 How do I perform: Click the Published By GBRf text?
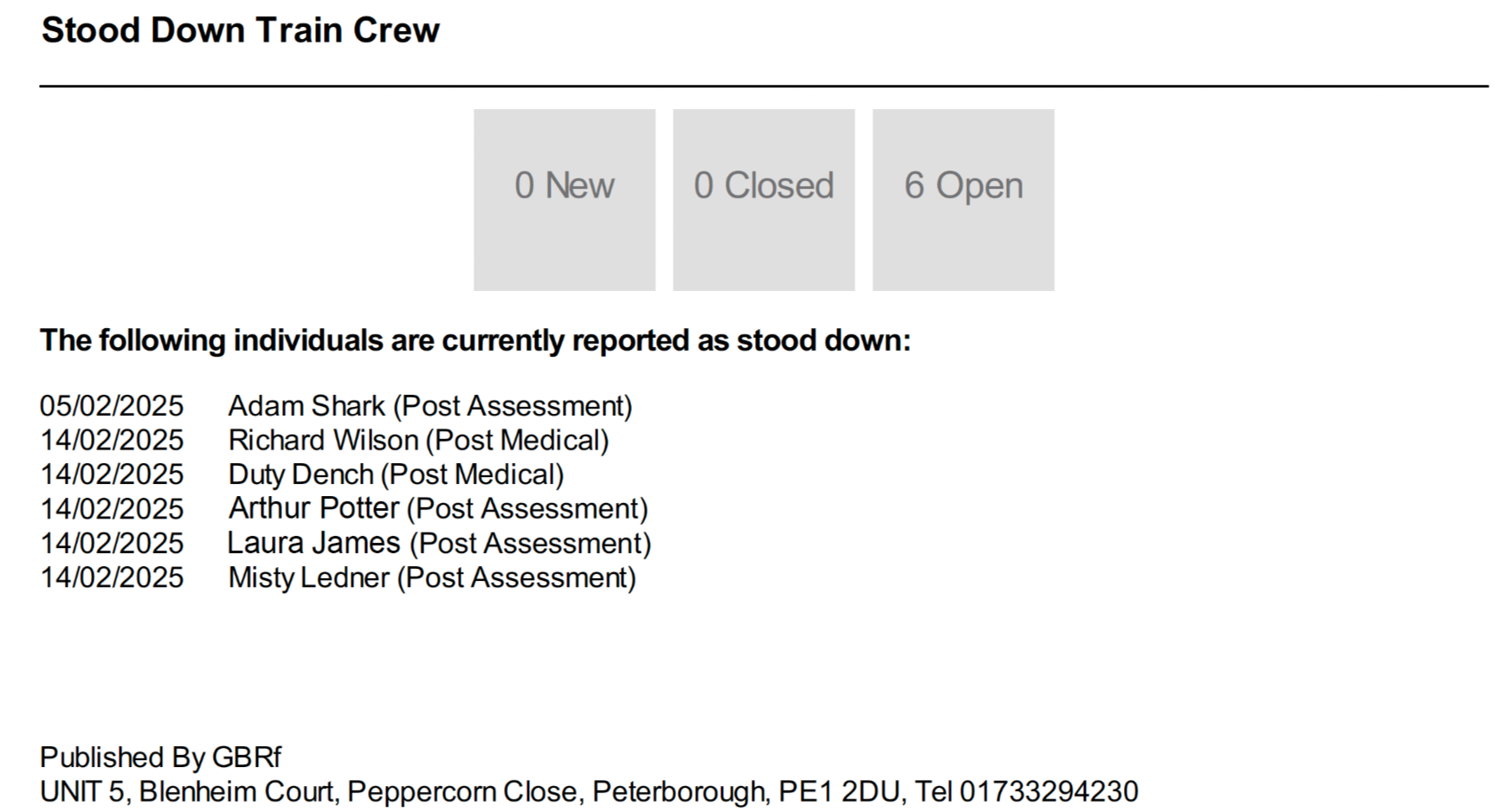click(x=160, y=757)
